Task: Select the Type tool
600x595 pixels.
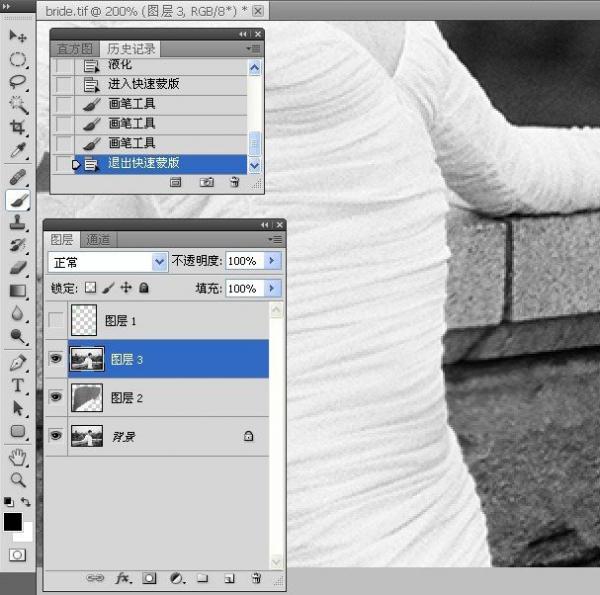Action: tap(18, 385)
